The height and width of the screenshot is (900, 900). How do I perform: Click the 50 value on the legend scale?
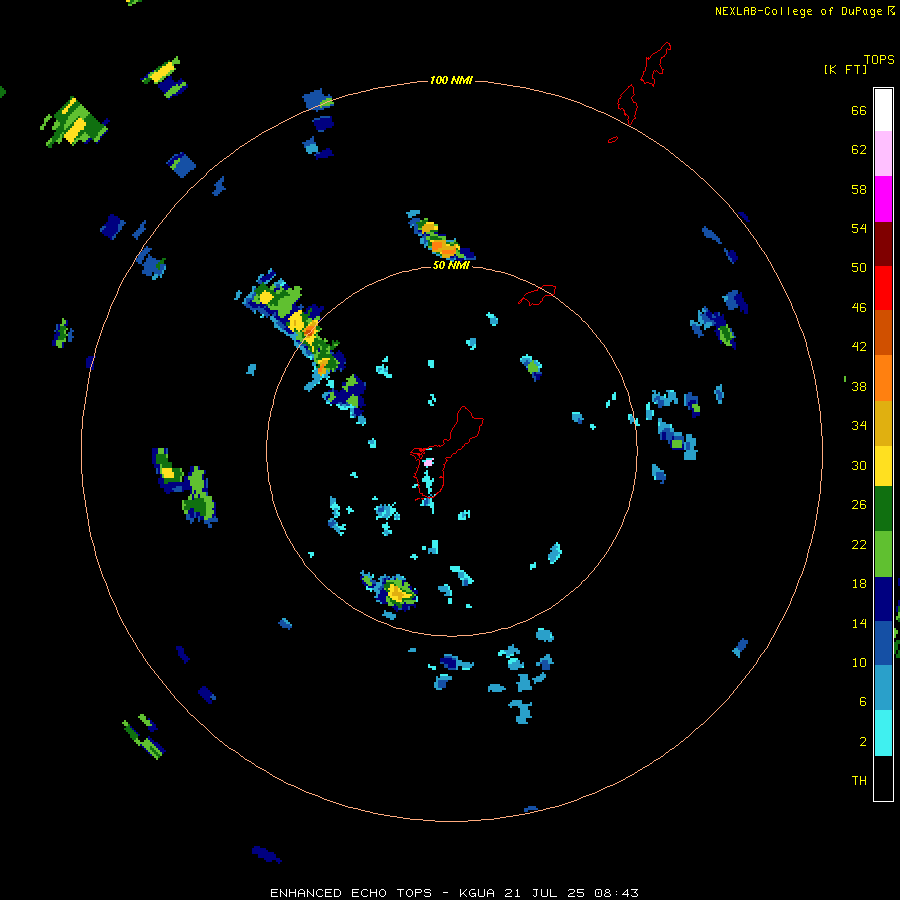click(x=859, y=267)
